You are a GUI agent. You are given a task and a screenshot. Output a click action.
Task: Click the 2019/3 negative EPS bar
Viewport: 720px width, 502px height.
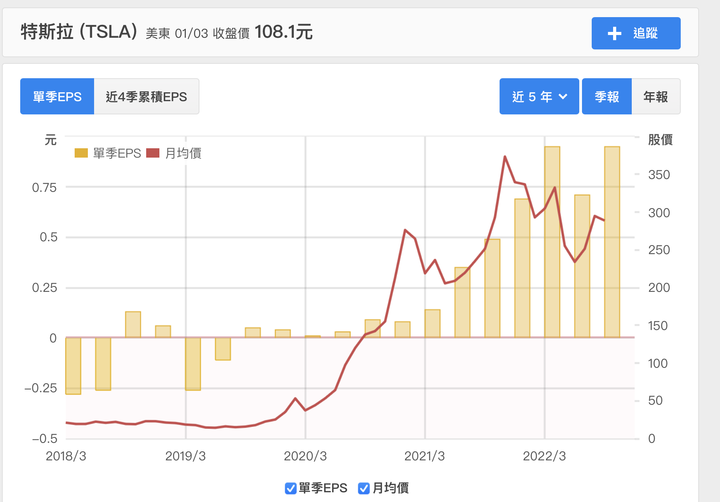pos(193,364)
